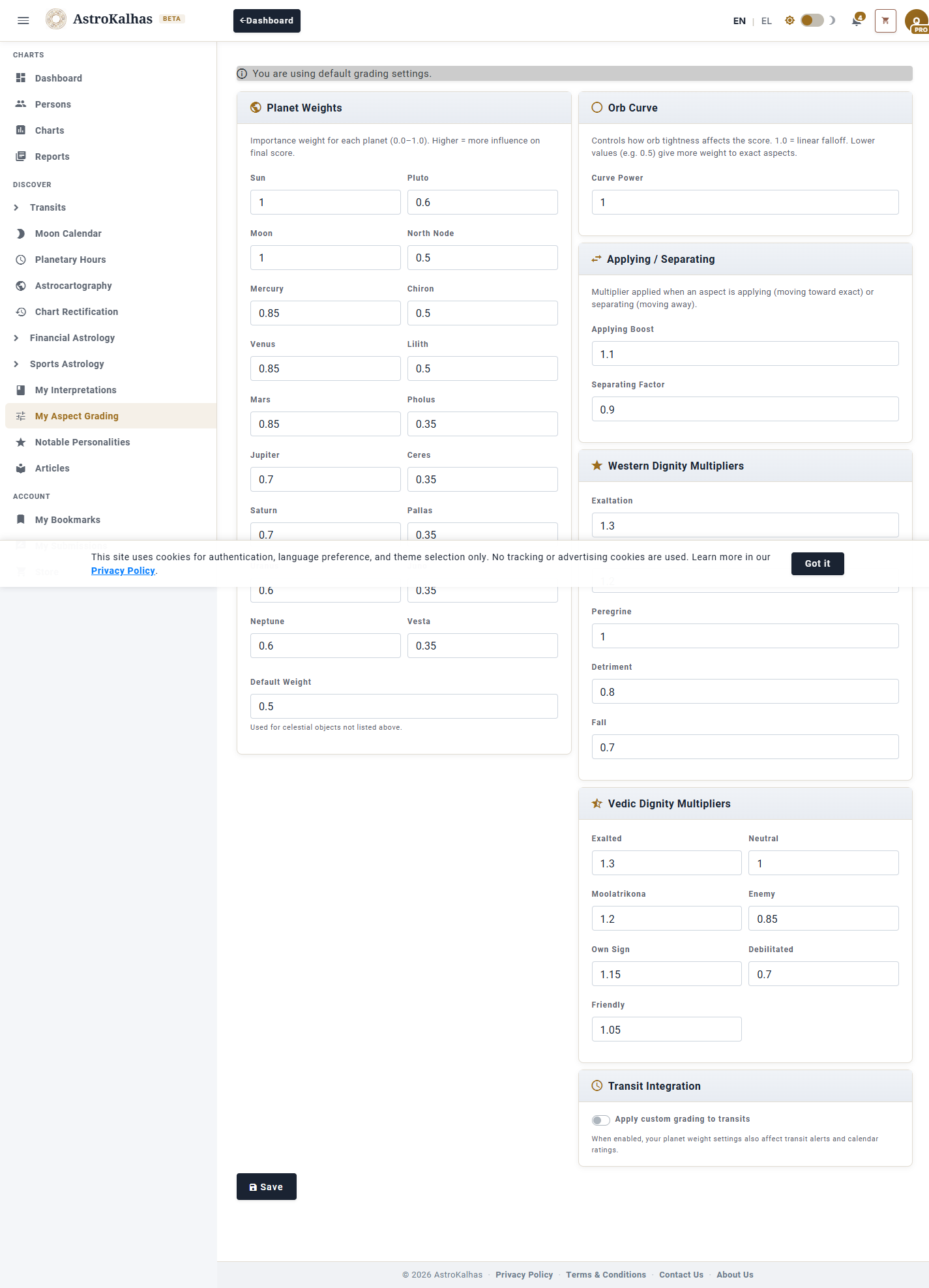Viewport: 929px width, 1288px height.
Task: Toggle the dark mode theme switch
Action: 812,20
